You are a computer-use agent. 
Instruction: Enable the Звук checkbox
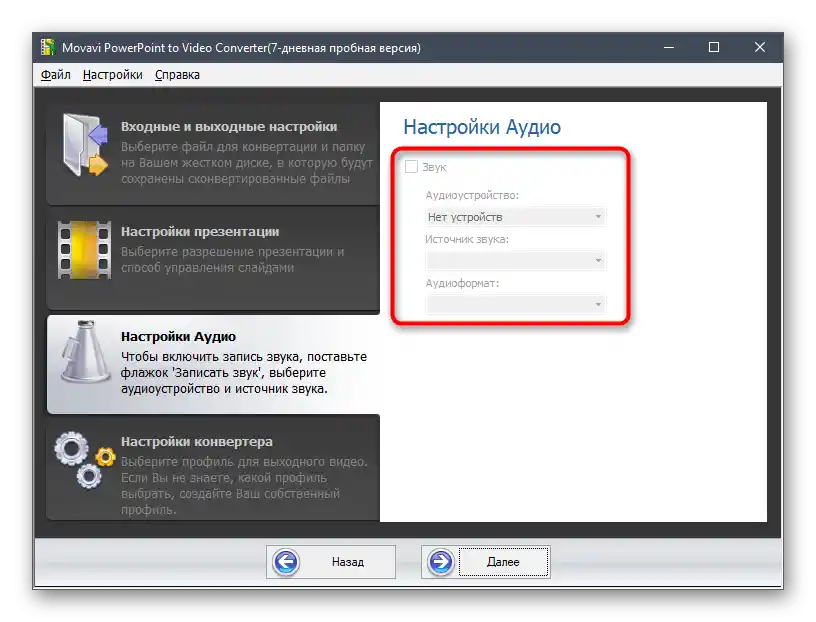point(411,167)
